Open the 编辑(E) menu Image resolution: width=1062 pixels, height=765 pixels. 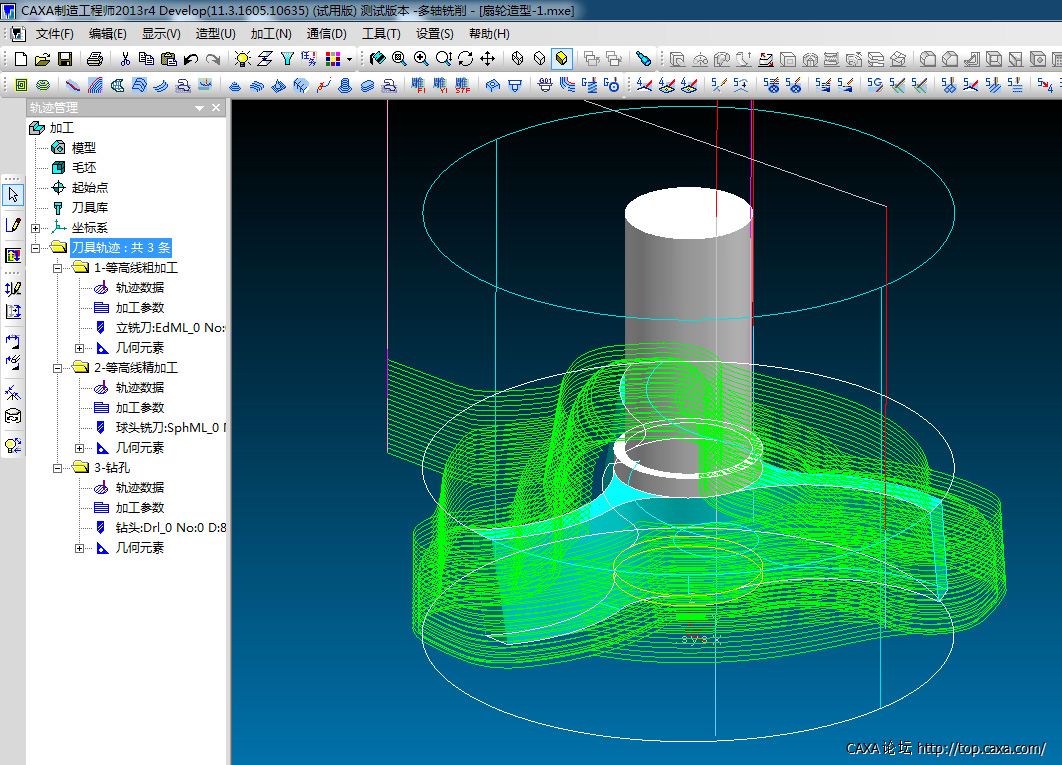click(107, 34)
